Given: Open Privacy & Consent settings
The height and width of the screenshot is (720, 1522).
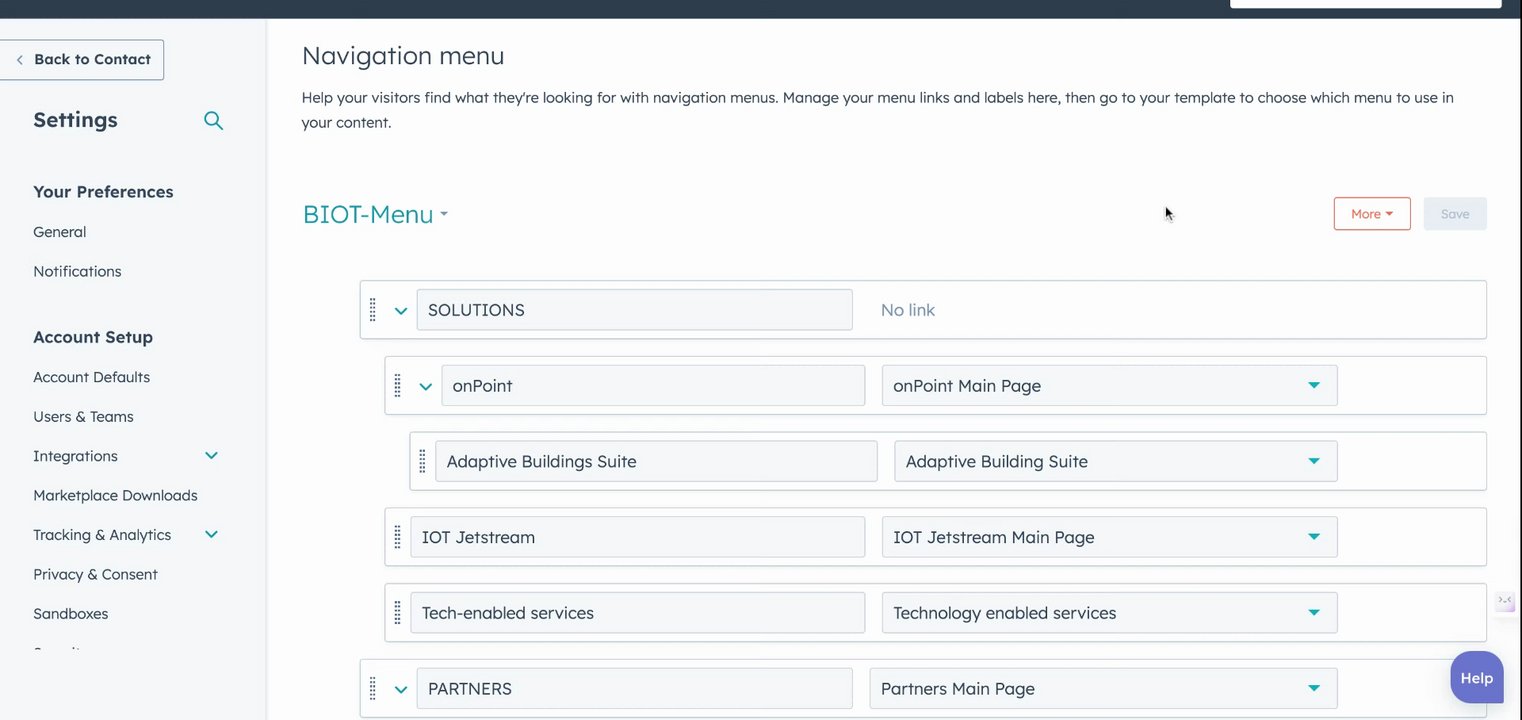Looking at the screenshot, I should (x=95, y=574).
